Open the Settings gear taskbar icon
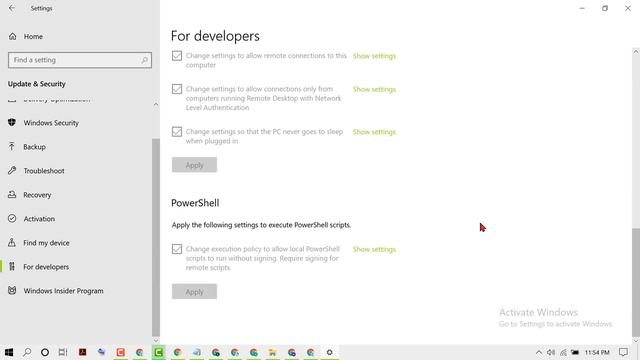This screenshot has height=360, width=640. [329, 352]
